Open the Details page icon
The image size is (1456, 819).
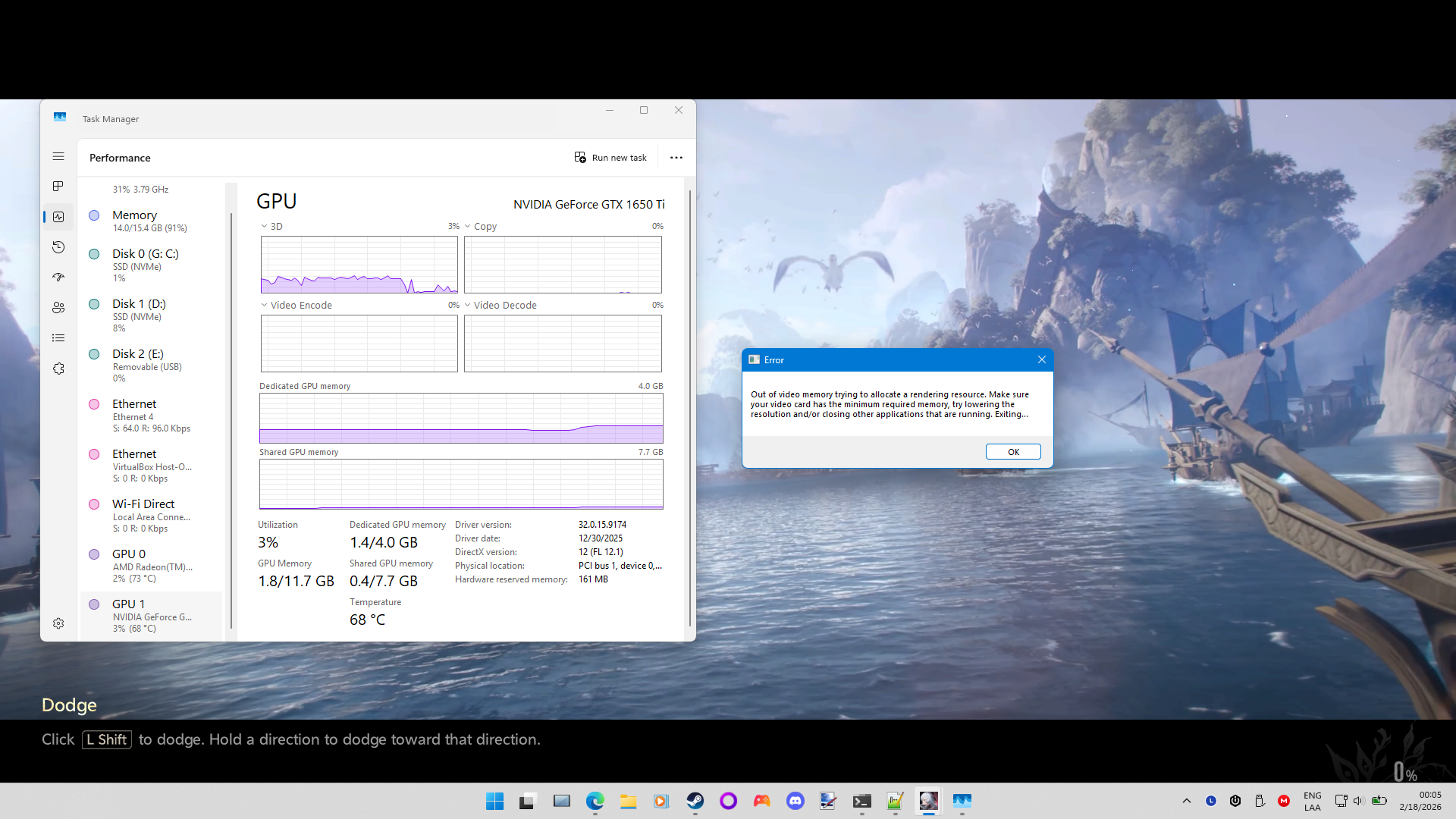coord(58,338)
